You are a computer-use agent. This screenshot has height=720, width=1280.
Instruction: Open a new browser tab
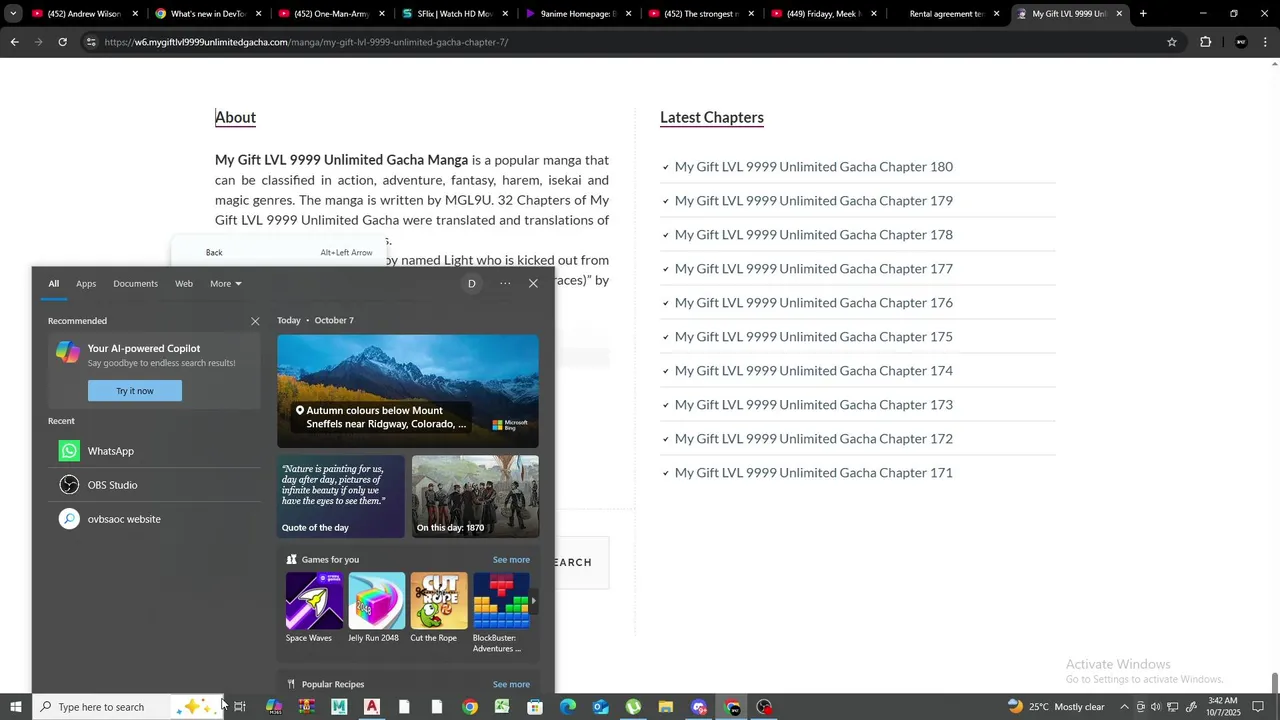pos(1143,14)
